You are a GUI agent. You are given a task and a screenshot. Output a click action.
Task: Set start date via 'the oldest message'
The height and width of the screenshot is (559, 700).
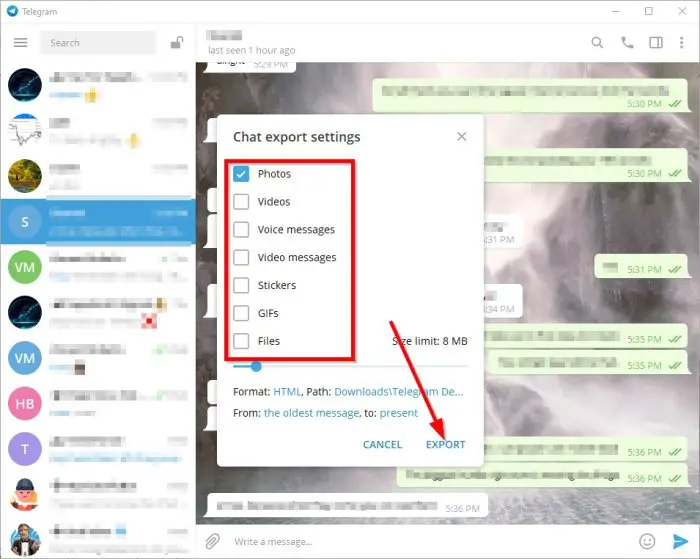coord(311,413)
